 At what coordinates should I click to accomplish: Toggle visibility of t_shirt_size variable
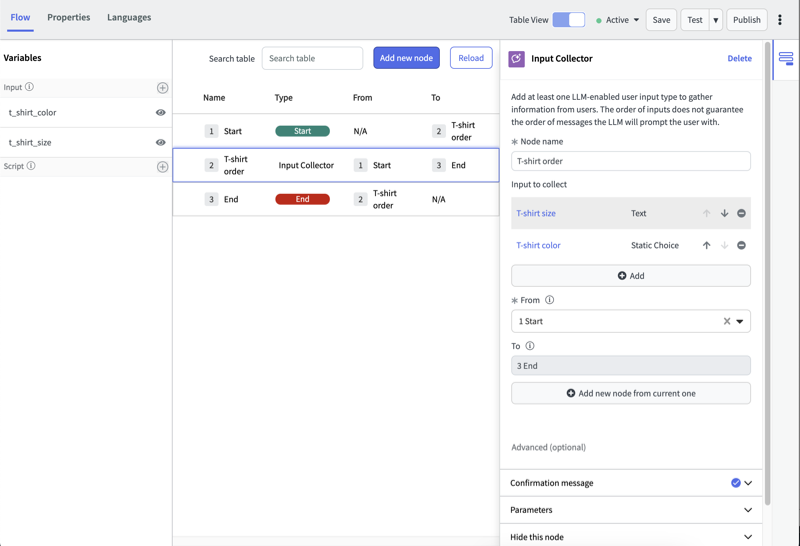tap(161, 142)
